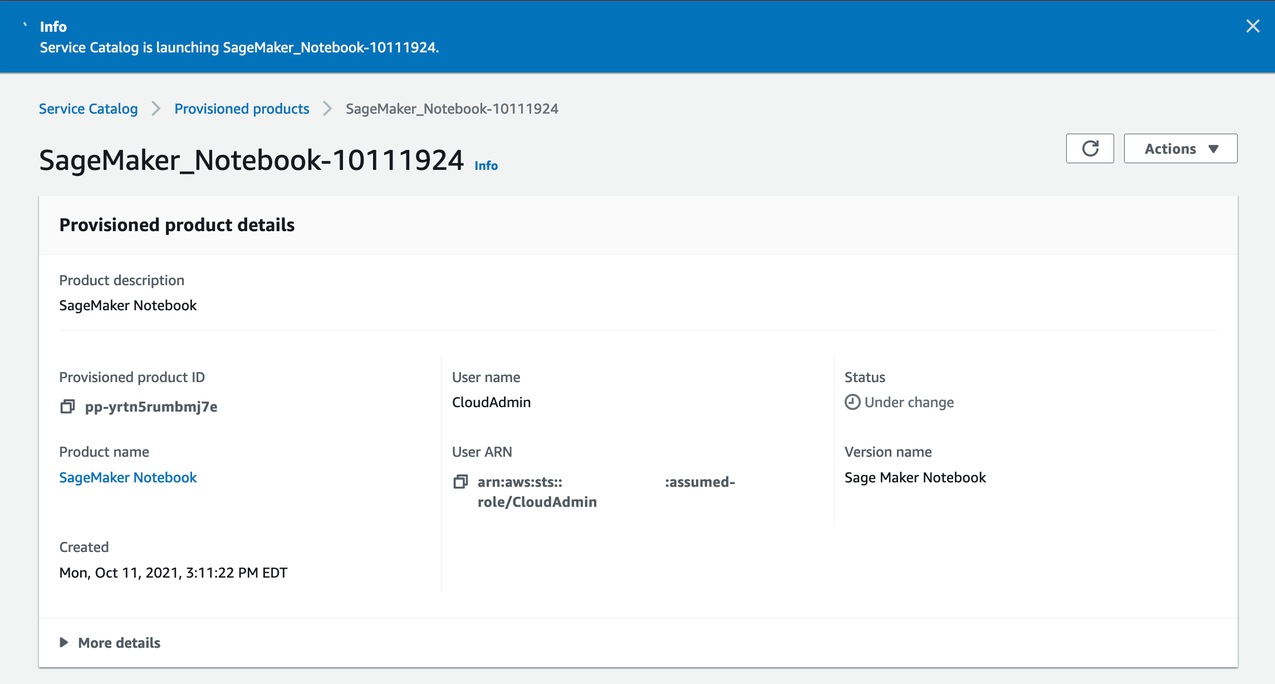Click the Sage Maker Notebook version name

(915, 477)
